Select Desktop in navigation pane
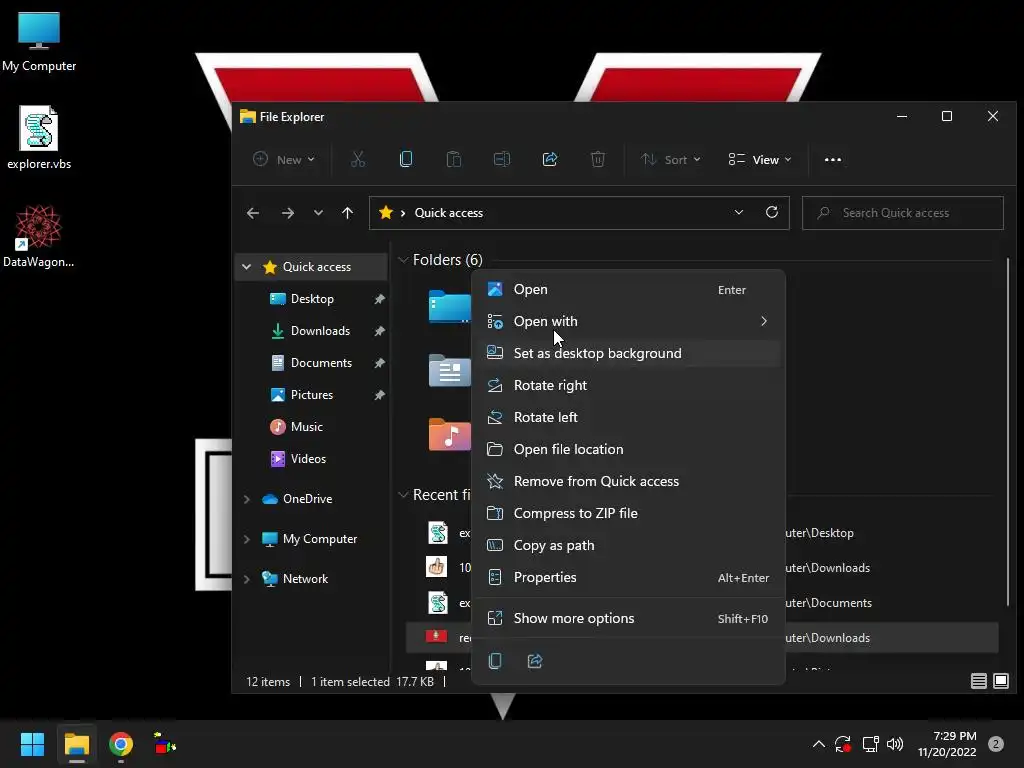The height and width of the screenshot is (768, 1024). tap(312, 299)
